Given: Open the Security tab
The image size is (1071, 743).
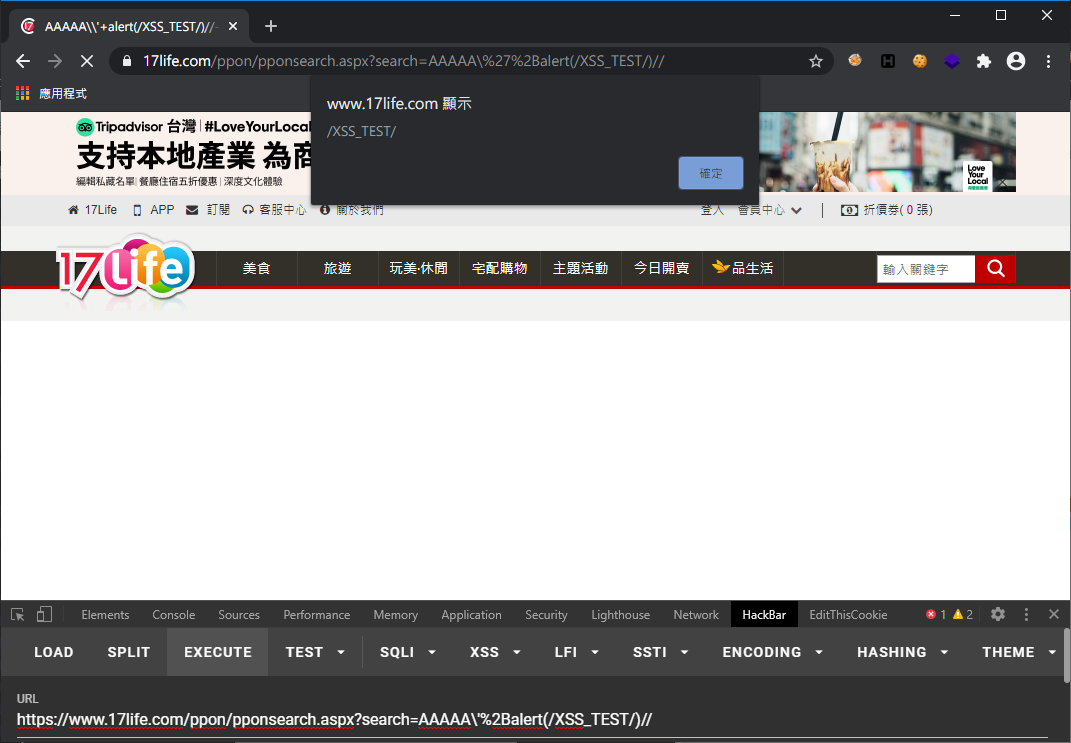Looking at the screenshot, I should (546, 615).
